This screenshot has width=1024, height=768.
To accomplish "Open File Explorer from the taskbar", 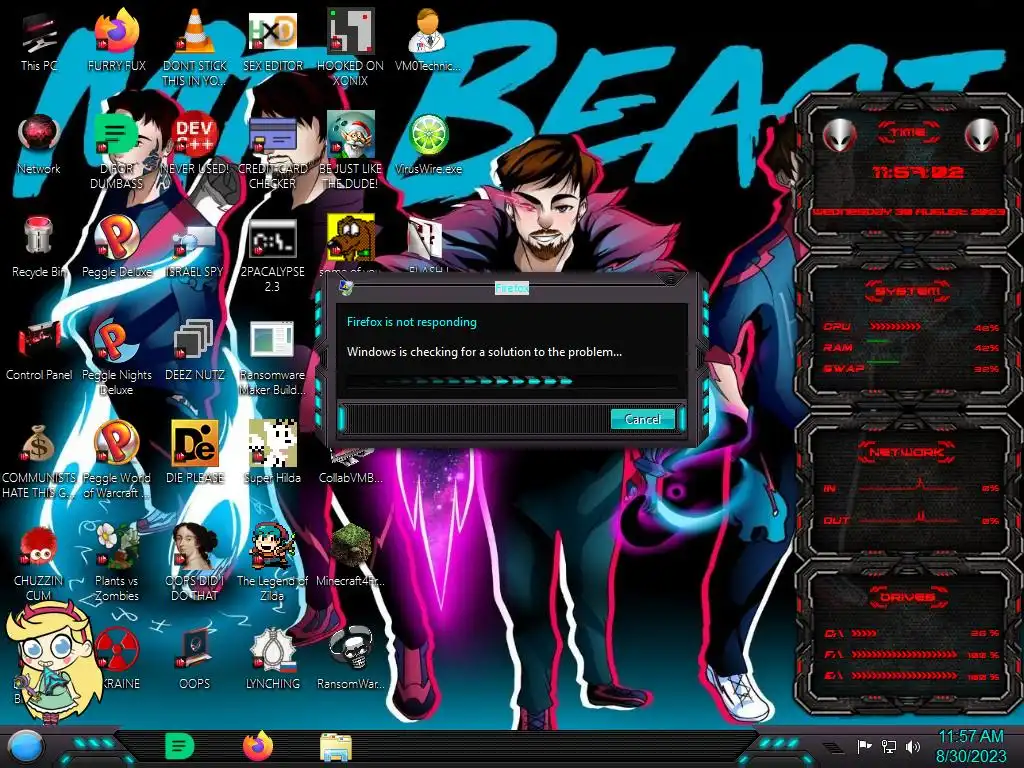I will (336, 747).
